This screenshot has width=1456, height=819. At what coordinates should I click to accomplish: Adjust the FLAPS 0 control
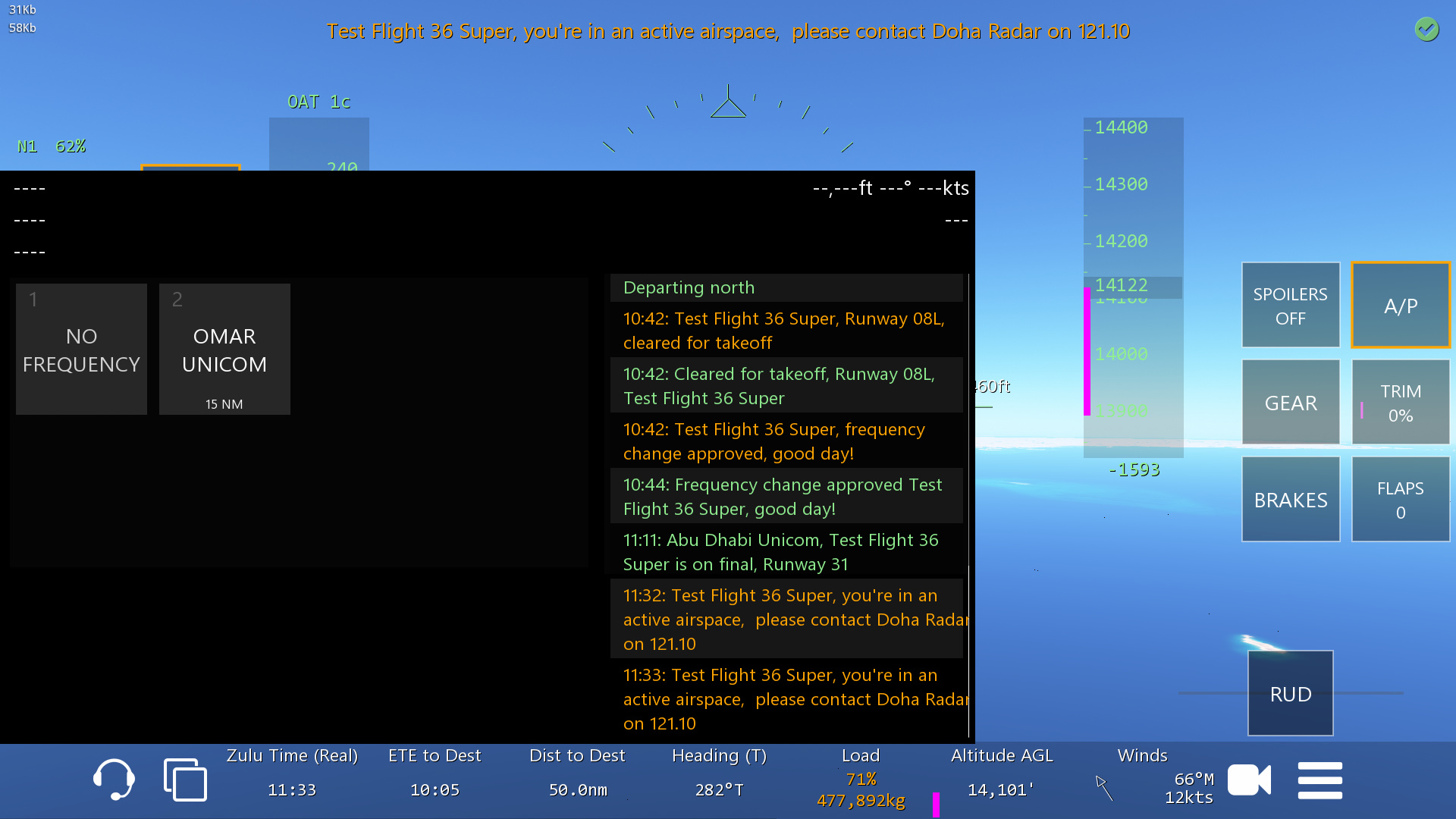tap(1400, 500)
